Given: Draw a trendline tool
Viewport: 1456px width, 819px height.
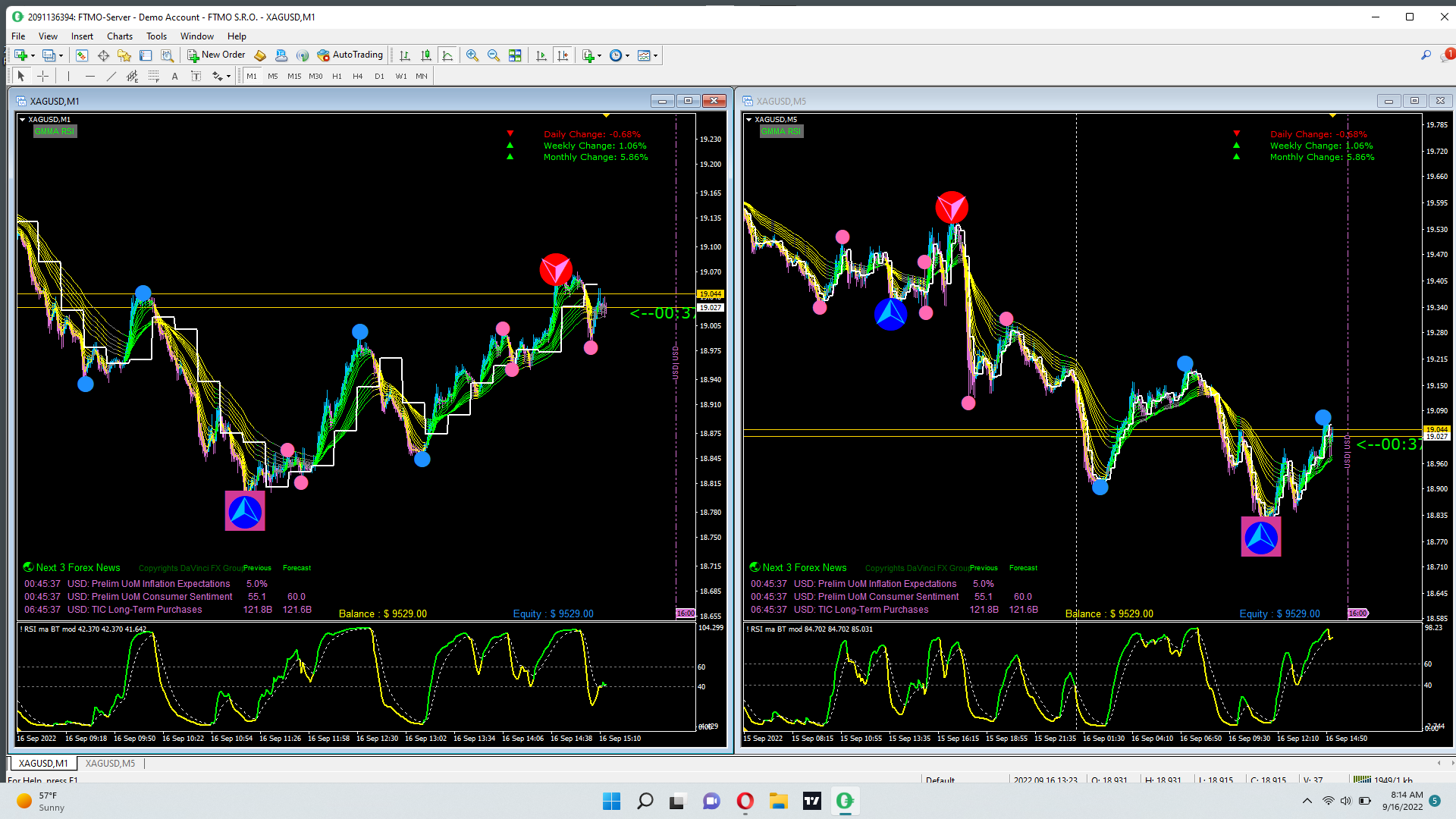Looking at the screenshot, I should click(111, 76).
